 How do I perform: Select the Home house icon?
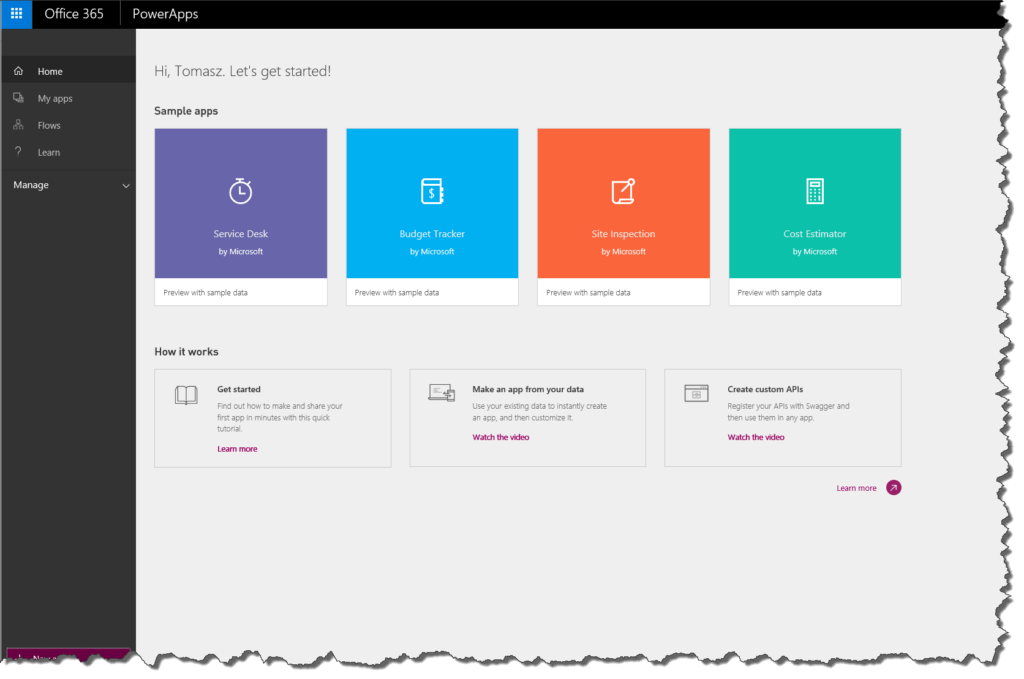(18, 71)
